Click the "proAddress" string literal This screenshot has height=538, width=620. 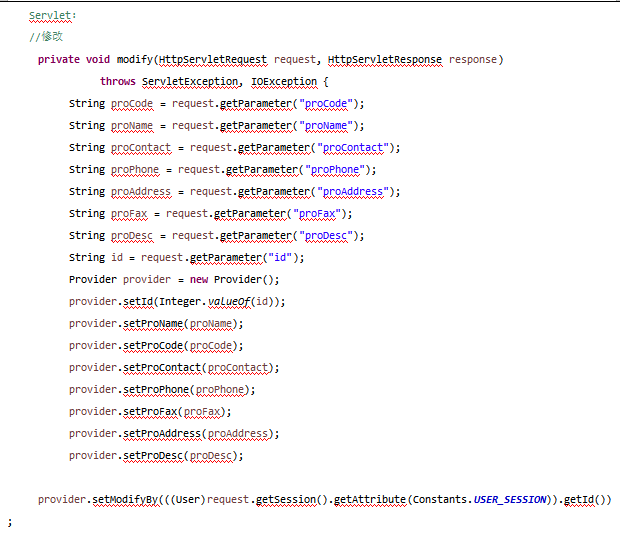click(353, 192)
